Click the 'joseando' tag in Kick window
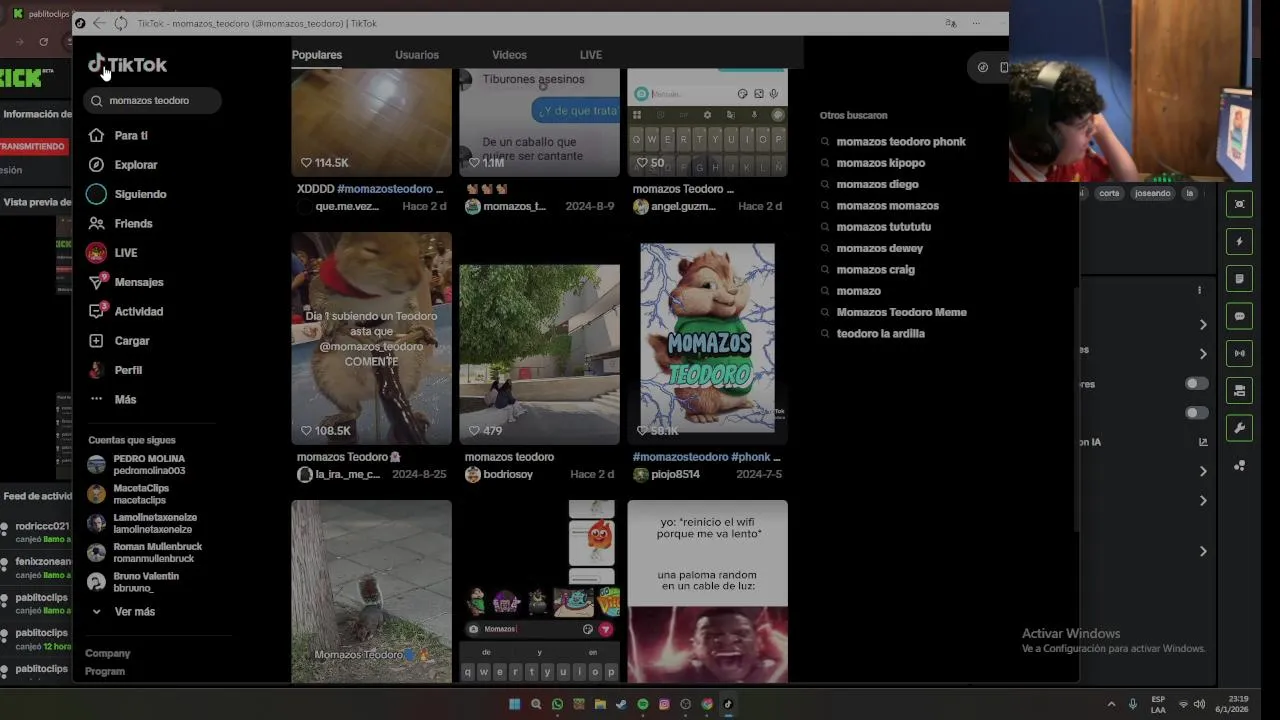 point(1152,194)
